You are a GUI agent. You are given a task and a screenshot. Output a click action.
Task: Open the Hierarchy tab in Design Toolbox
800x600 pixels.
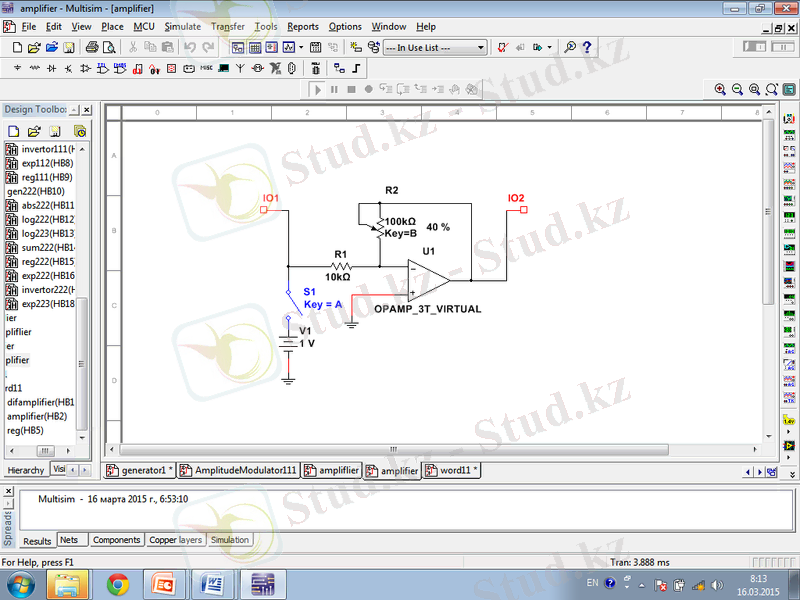(26, 470)
